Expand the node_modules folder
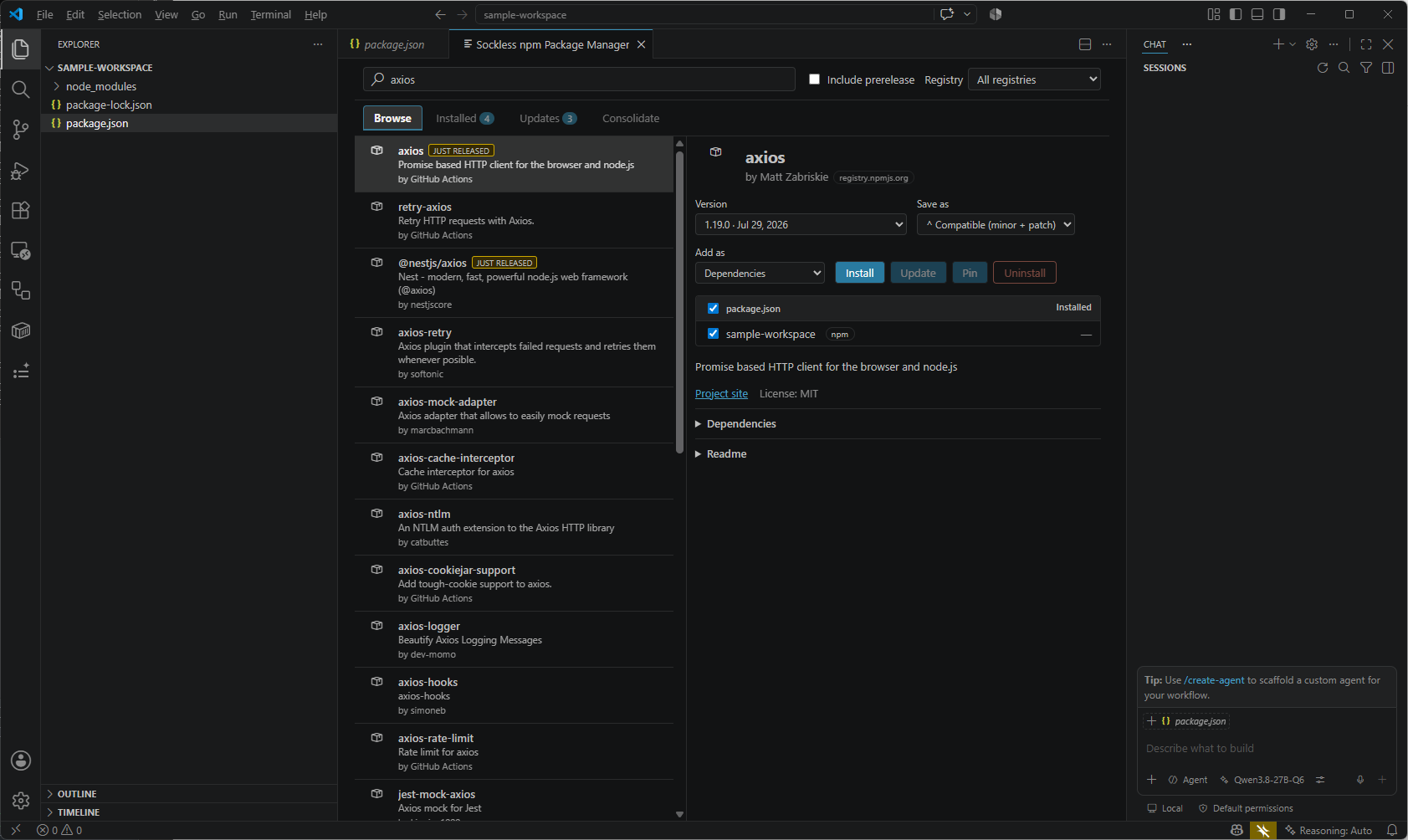This screenshot has width=1408, height=840. 101,86
